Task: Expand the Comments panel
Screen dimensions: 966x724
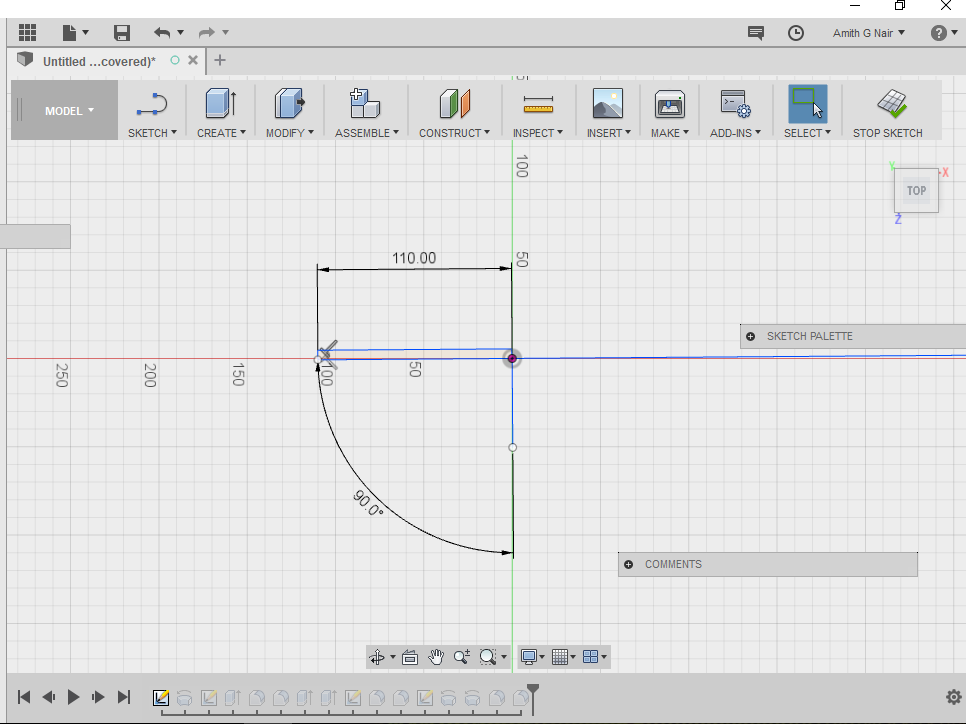Action: point(628,565)
